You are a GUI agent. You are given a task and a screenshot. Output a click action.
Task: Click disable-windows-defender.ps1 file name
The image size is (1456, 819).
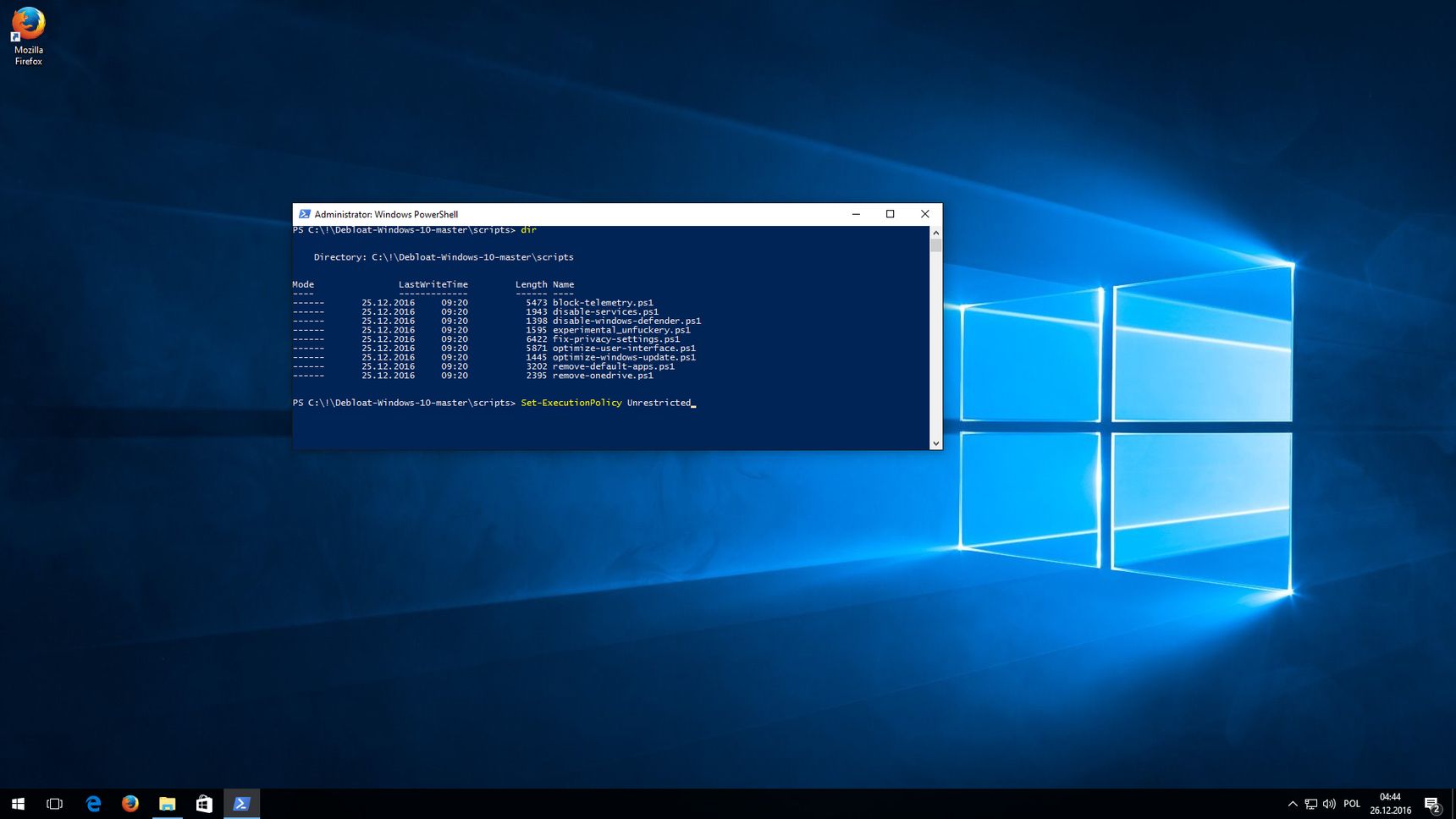click(626, 322)
